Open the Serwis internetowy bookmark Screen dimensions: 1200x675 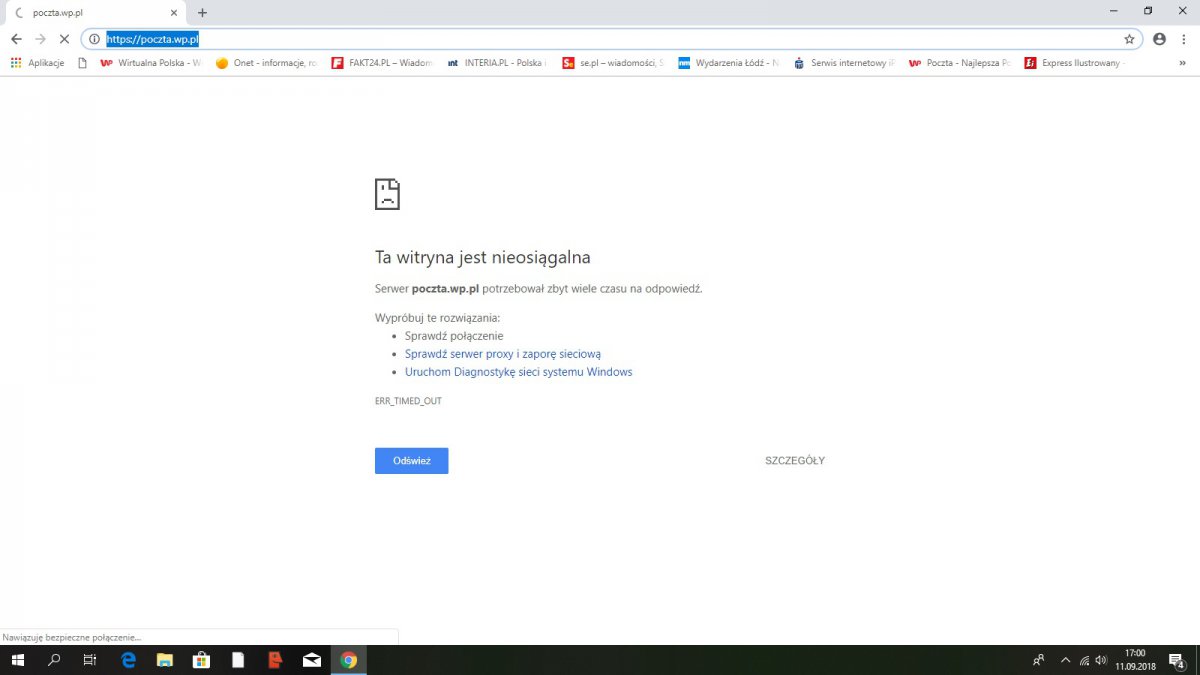click(844, 63)
